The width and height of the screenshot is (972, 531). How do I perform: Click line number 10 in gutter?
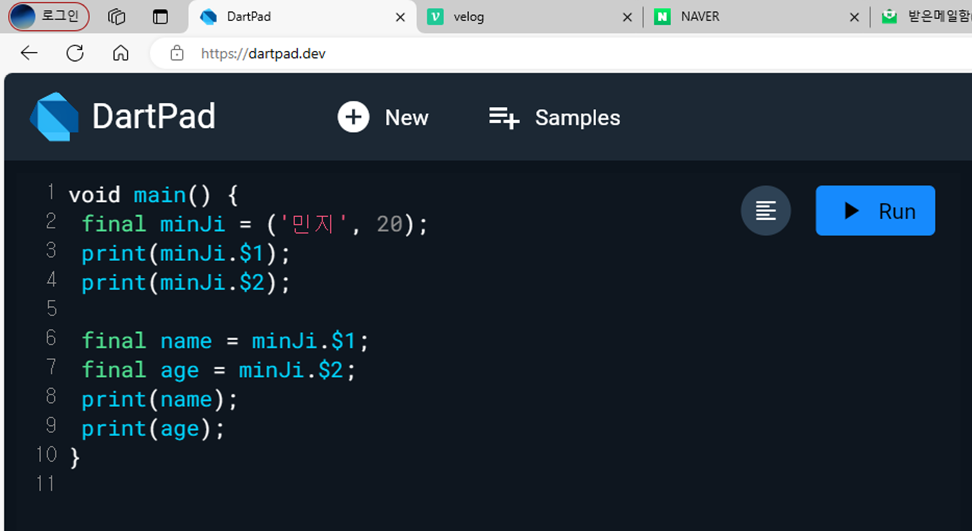pyautogui.click(x=46, y=454)
